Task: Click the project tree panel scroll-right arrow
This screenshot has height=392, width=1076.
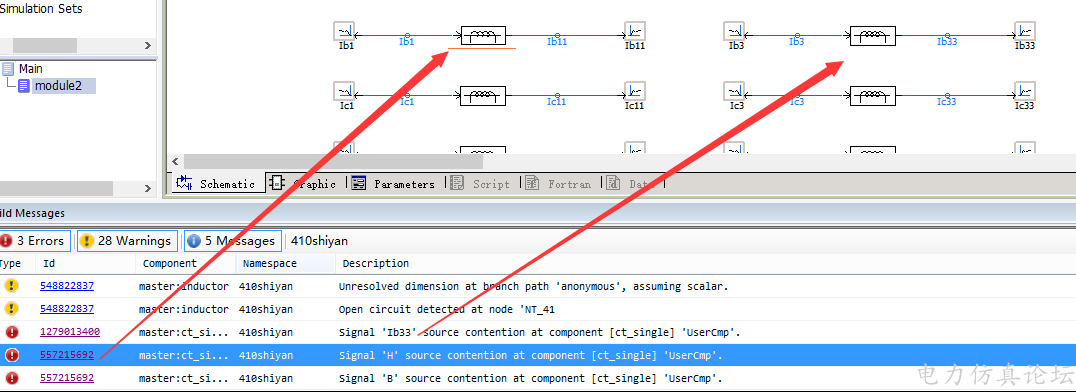Action: 148,188
